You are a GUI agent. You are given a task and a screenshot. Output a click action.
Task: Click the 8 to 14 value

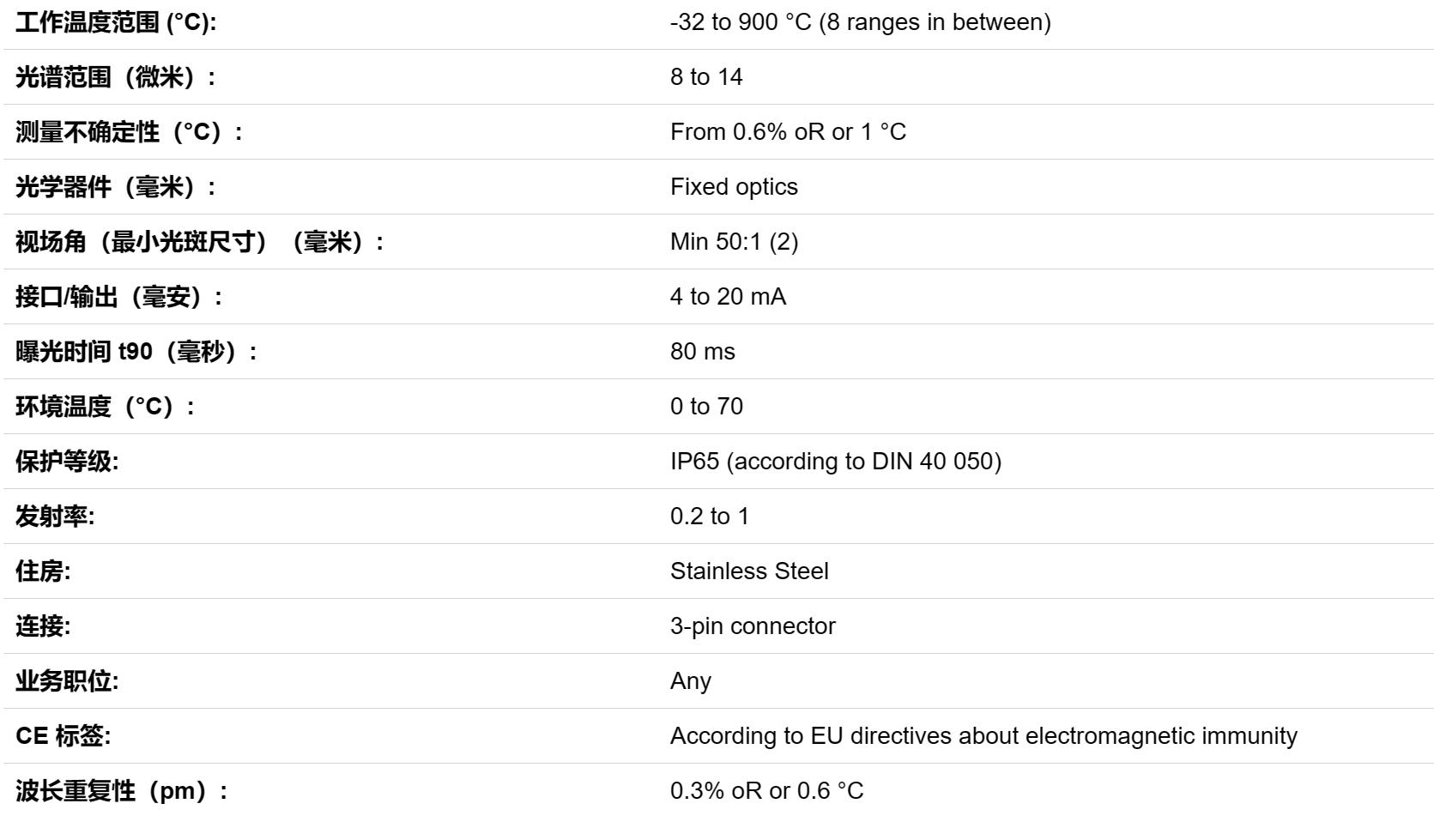tap(706, 77)
